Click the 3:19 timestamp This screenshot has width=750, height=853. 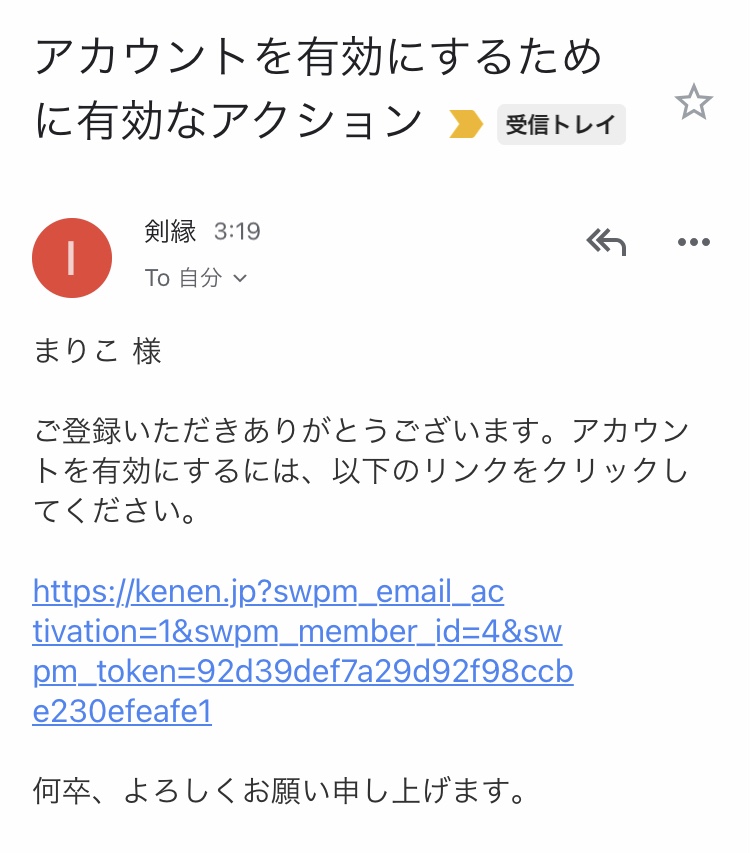coord(237,232)
